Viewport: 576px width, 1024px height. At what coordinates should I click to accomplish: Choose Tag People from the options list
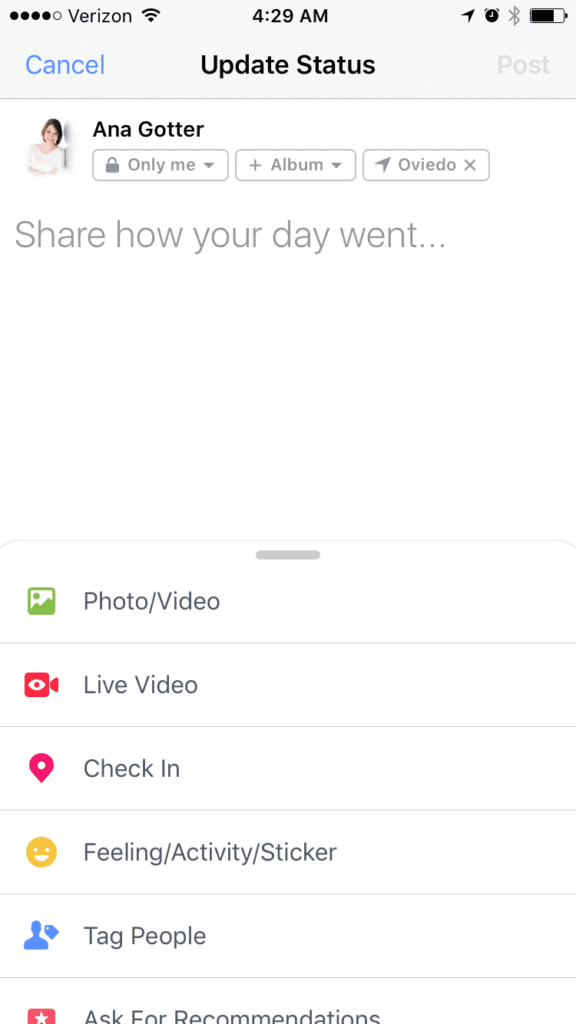[x=143, y=936]
